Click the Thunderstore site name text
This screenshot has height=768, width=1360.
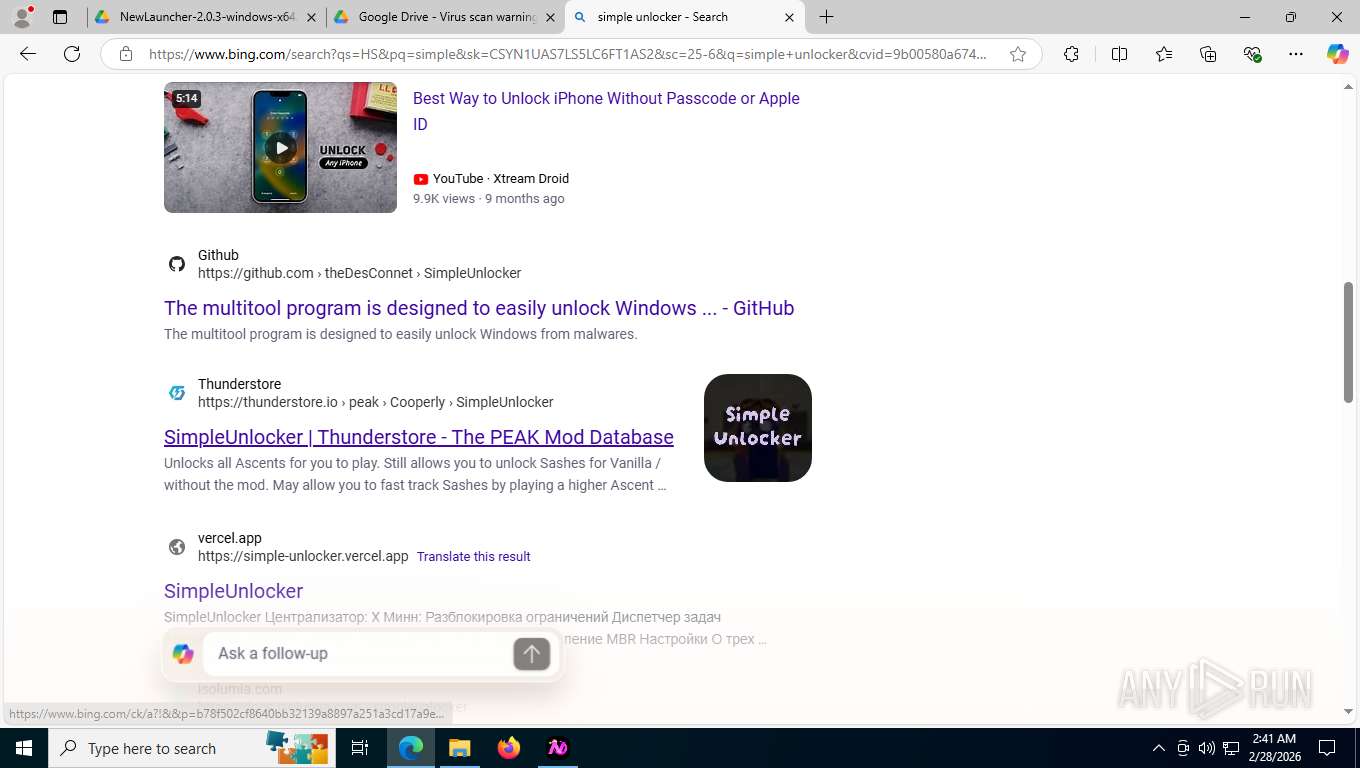click(239, 384)
